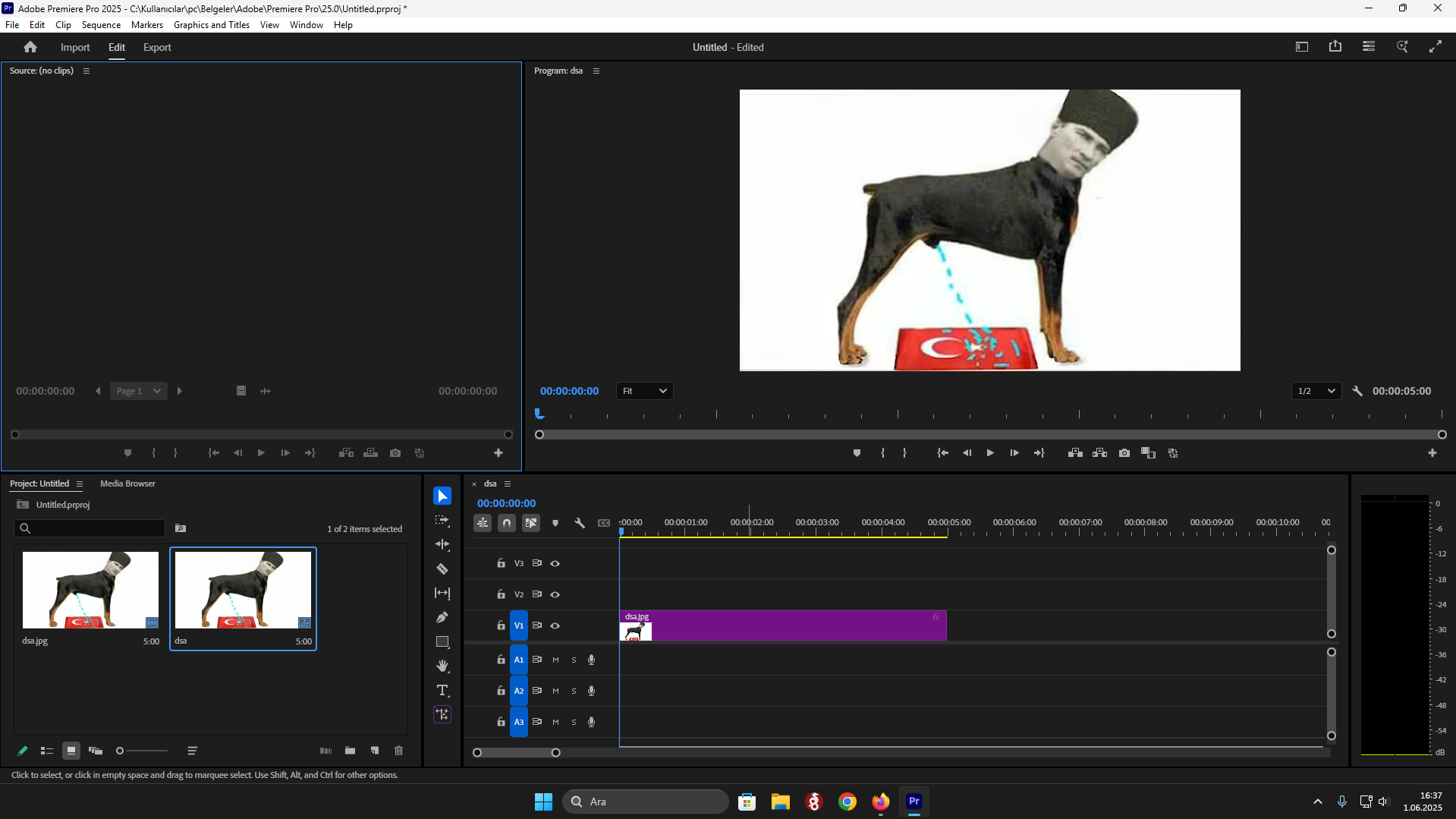Select the Selection tool arrow
The height and width of the screenshot is (819, 1456).
pyautogui.click(x=442, y=496)
